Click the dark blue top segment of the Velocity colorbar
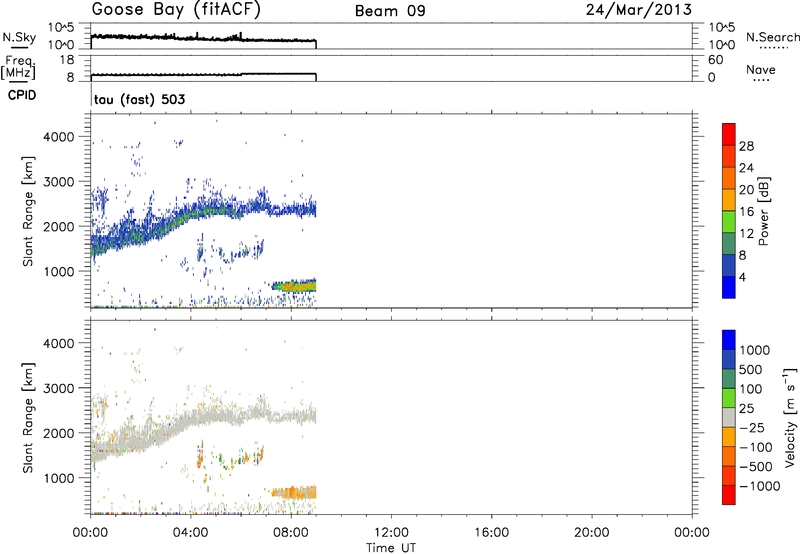The width and height of the screenshot is (800, 554). tap(729, 340)
